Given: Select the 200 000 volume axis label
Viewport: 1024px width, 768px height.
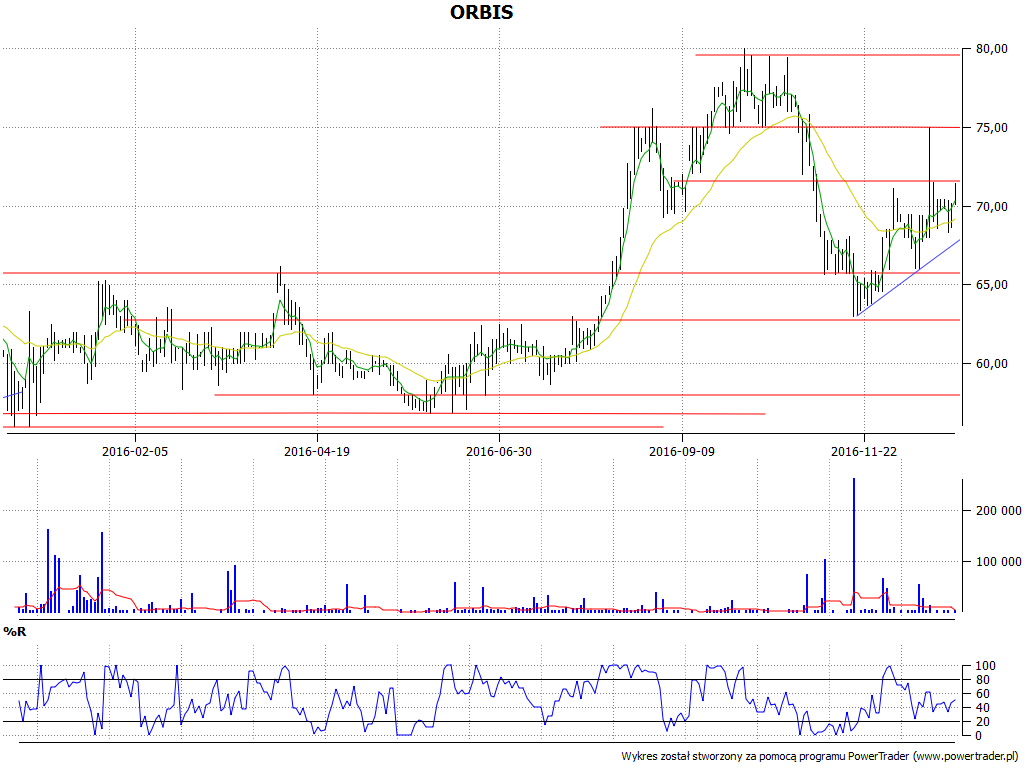Looking at the screenshot, I should pos(999,511).
